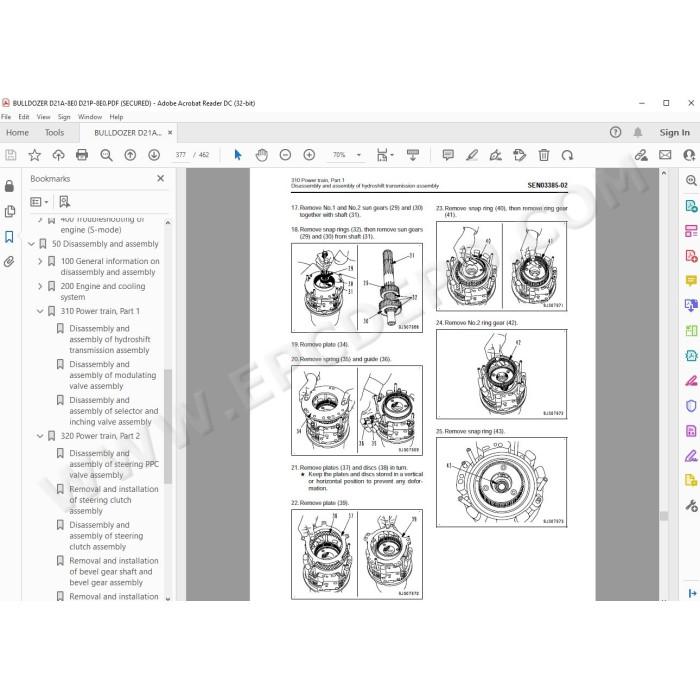Screen dimensions: 700x700
Task: Click the bookmarks panel scrollbar thumb
Action: [x=168, y=426]
